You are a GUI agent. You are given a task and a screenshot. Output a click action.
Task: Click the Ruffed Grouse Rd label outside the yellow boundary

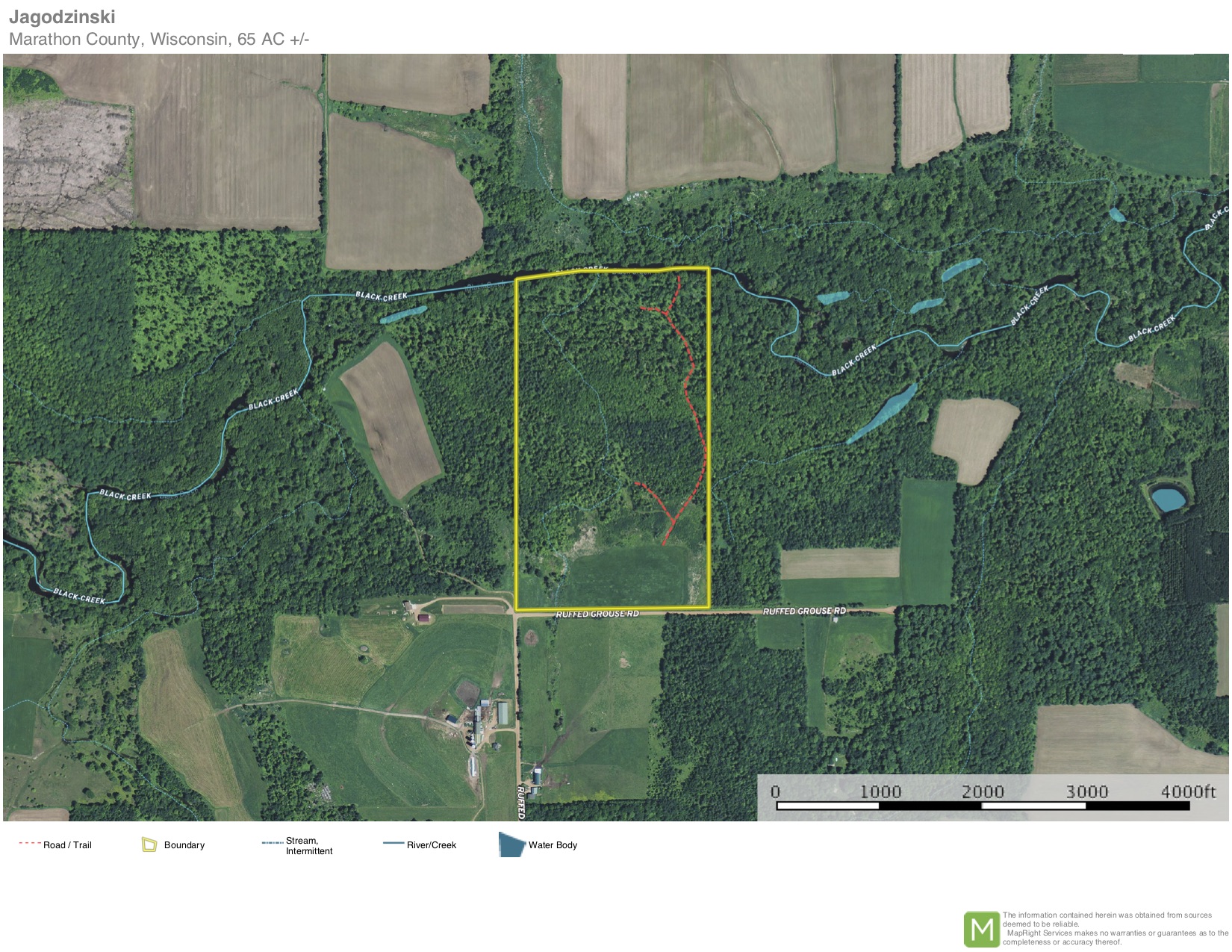pos(804,611)
